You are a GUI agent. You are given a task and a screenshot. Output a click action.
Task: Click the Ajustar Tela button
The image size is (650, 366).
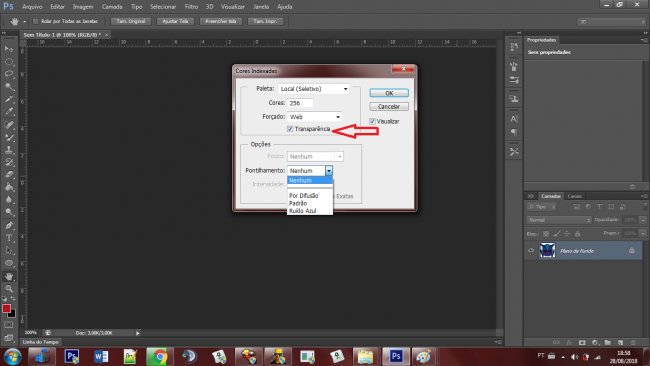tap(175, 21)
